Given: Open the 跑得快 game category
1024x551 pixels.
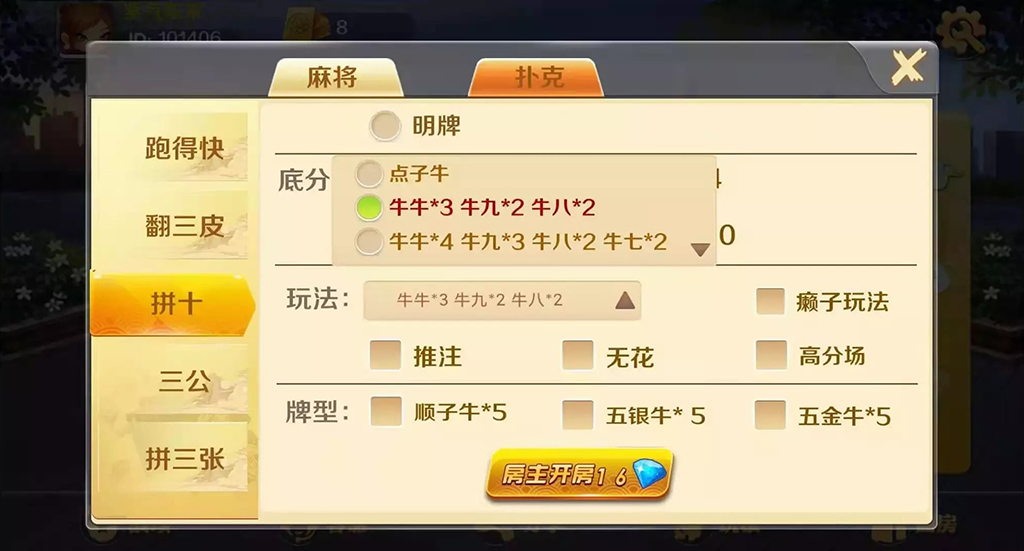Looking at the screenshot, I should (184, 148).
